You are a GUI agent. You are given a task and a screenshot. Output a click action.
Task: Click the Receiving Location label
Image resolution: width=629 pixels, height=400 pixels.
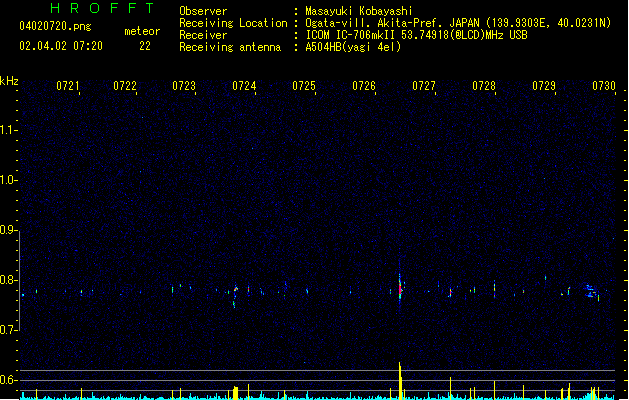point(233,23)
